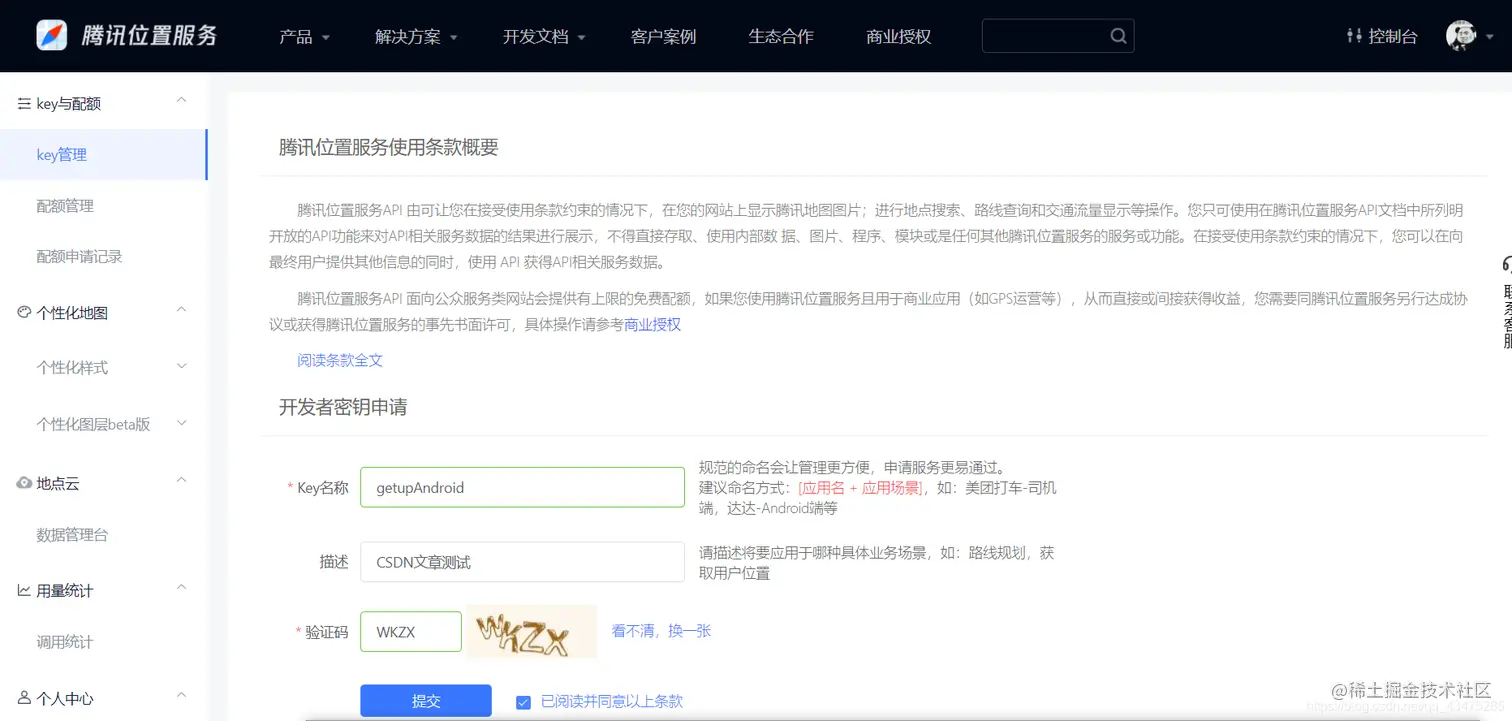Viewport: 1512px width, 721px height.
Task: Switch to 客户案例 menu item
Action: (663, 35)
